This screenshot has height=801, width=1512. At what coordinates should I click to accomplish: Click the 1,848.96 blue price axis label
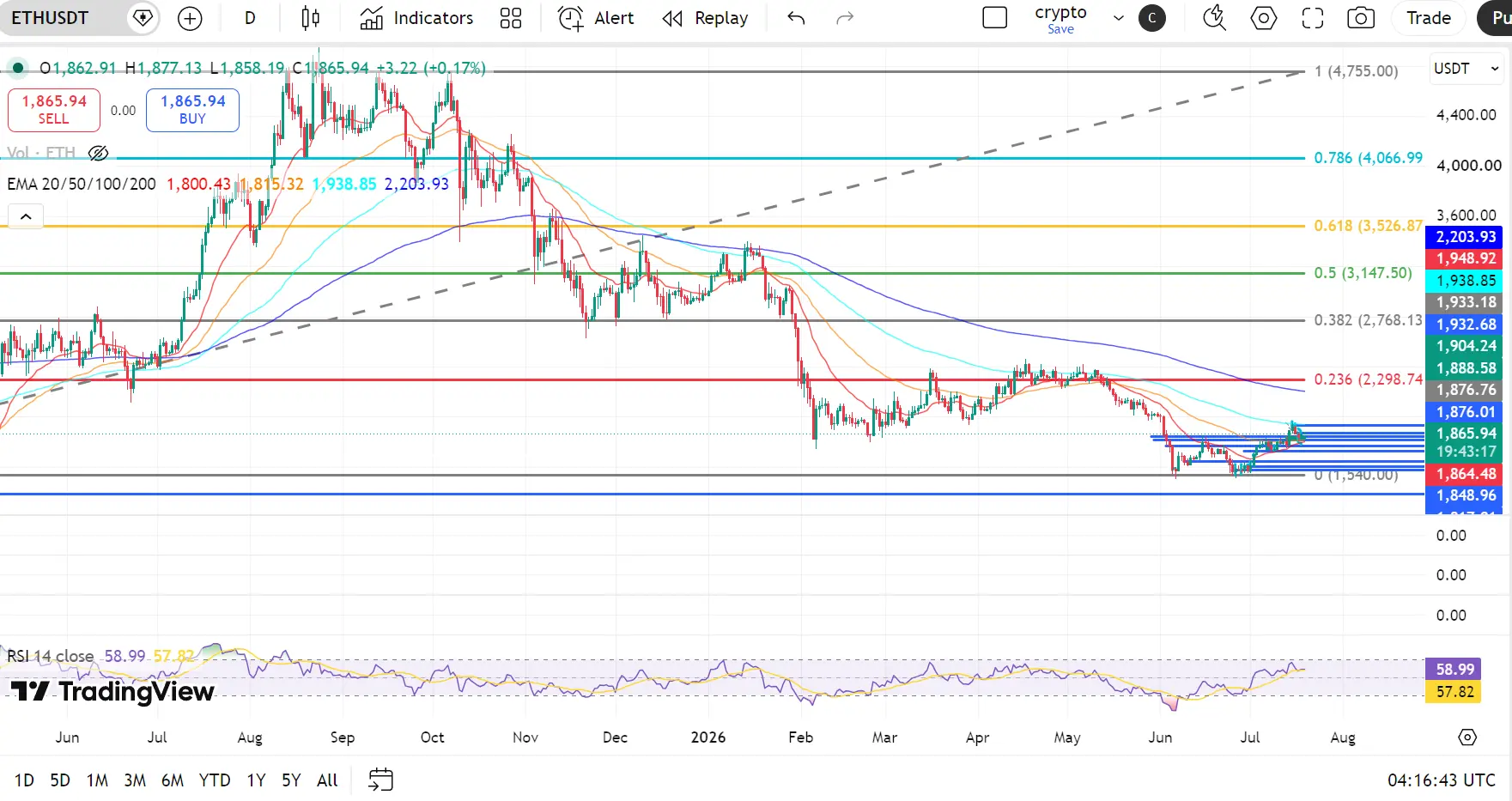tap(1464, 495)
